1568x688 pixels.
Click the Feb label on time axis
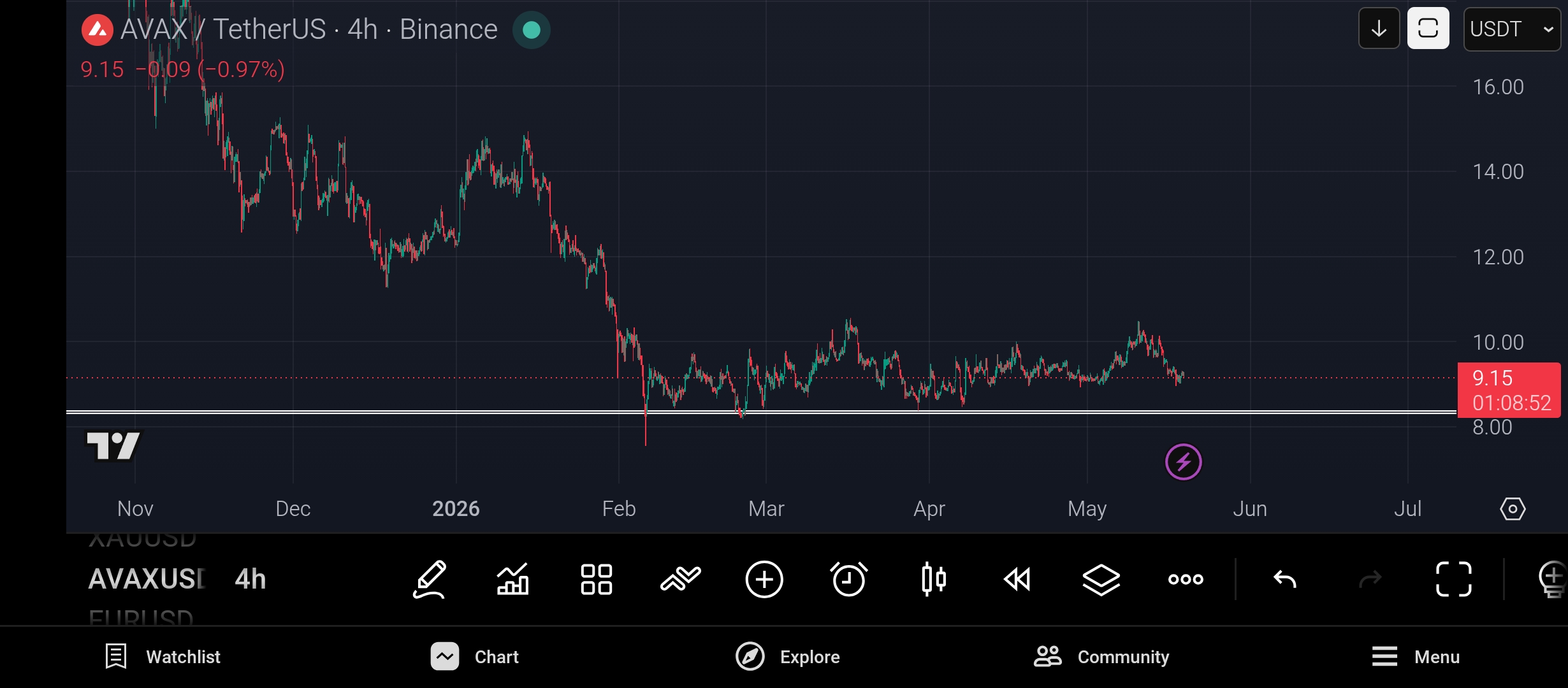[619, 508]
